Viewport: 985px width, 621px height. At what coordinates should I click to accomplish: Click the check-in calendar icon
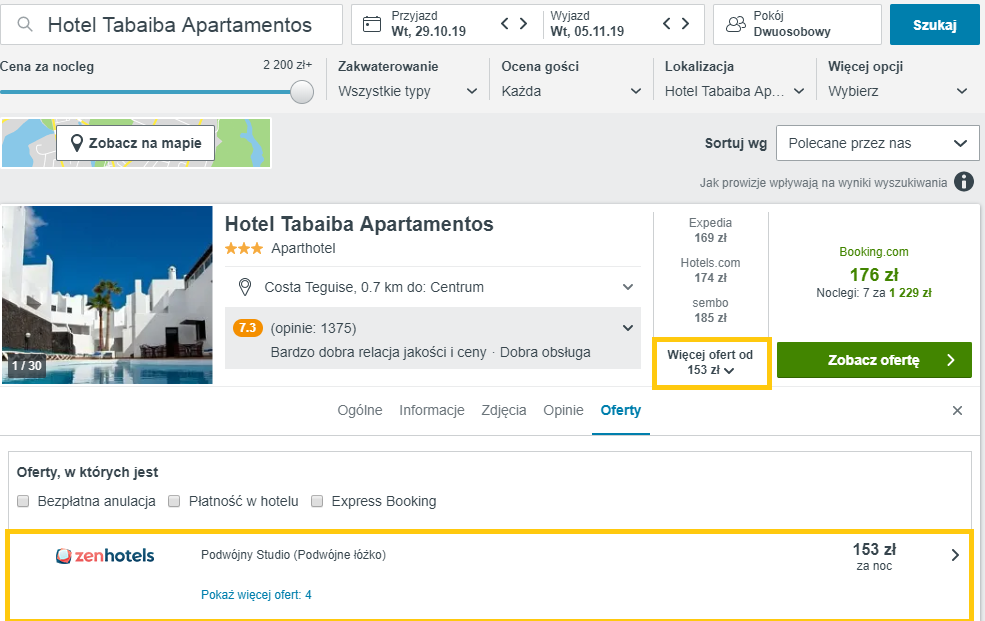[372, 24]
